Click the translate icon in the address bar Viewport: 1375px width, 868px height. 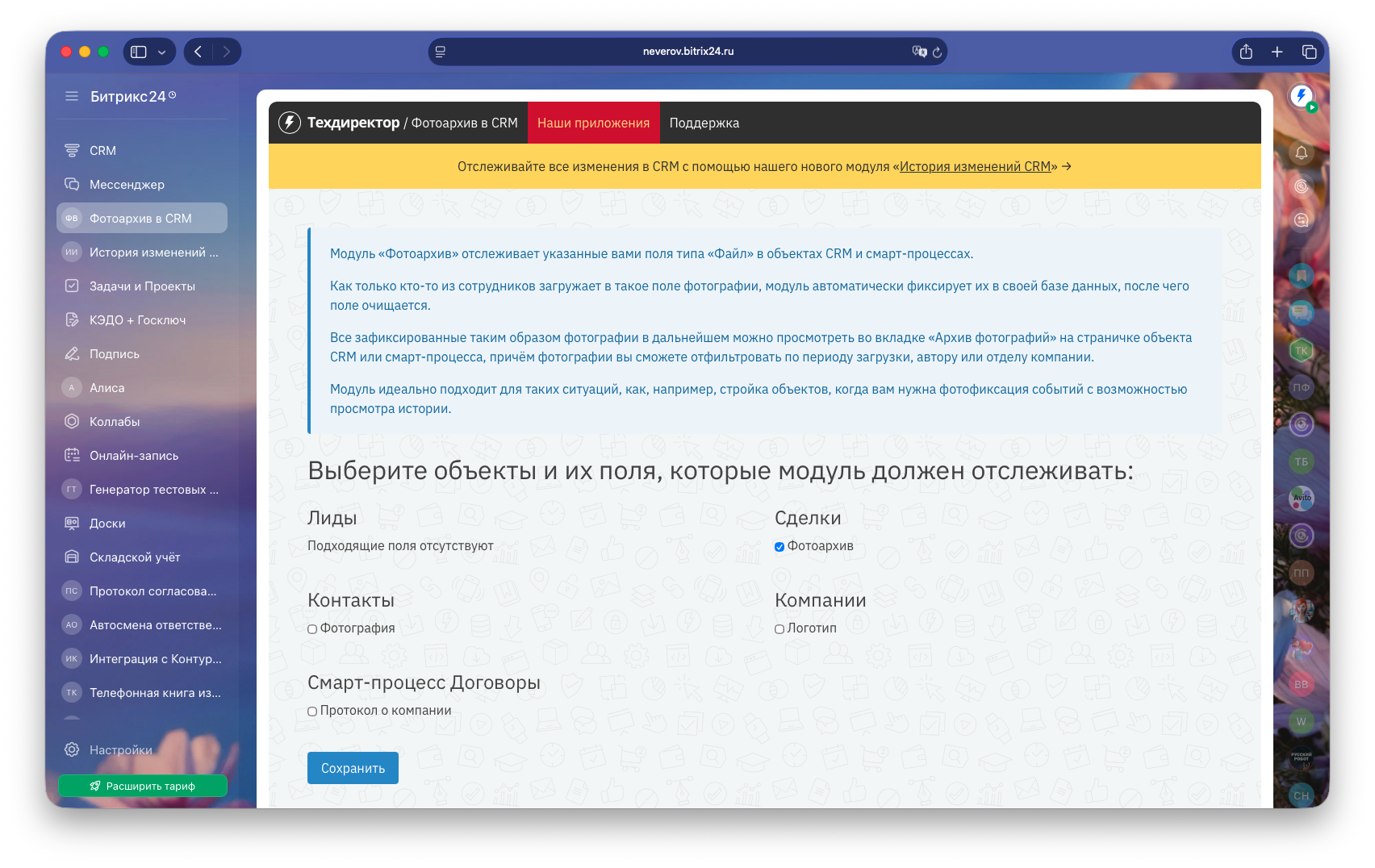(x=919, y=52)
